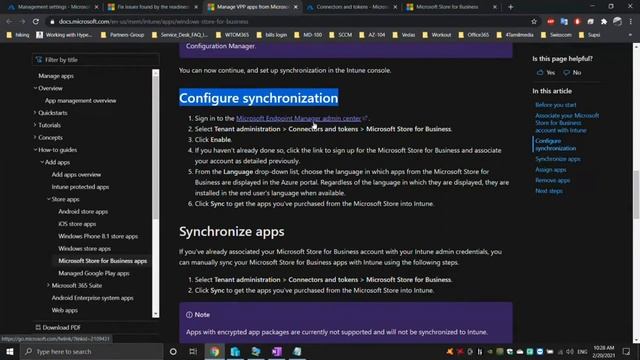The height and width of the screenshot is (360, 640).
Task: Open App management overview page
Action: click(x=80, y=100)
